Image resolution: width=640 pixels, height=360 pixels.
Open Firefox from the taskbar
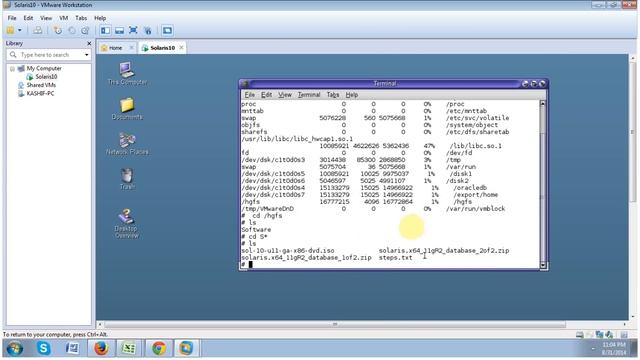(x=101, y=349)
